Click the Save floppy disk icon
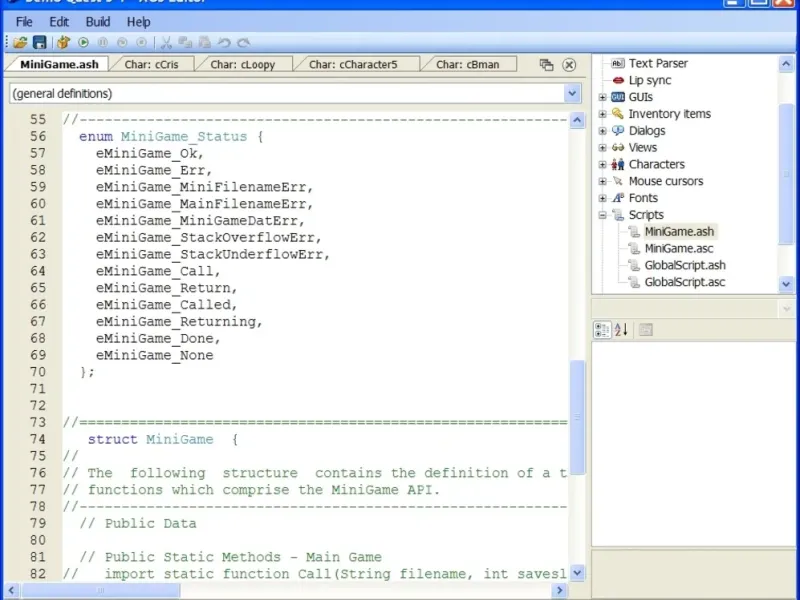Viewport: 800px width, 600px height. pyautogui.click(x=40, y=43)
